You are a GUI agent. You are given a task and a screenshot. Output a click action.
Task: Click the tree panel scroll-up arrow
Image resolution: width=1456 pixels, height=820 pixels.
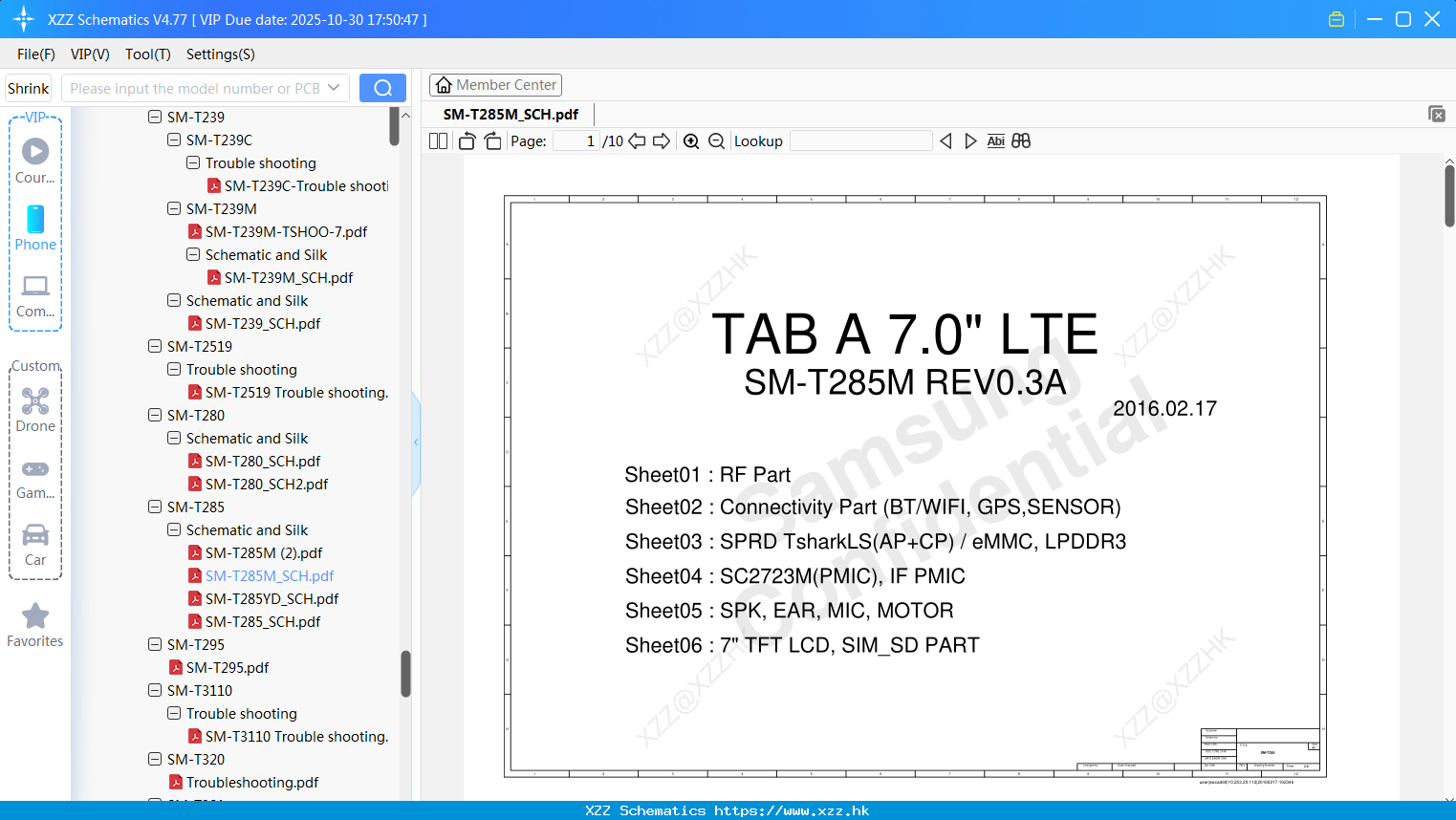click(405, 116)
